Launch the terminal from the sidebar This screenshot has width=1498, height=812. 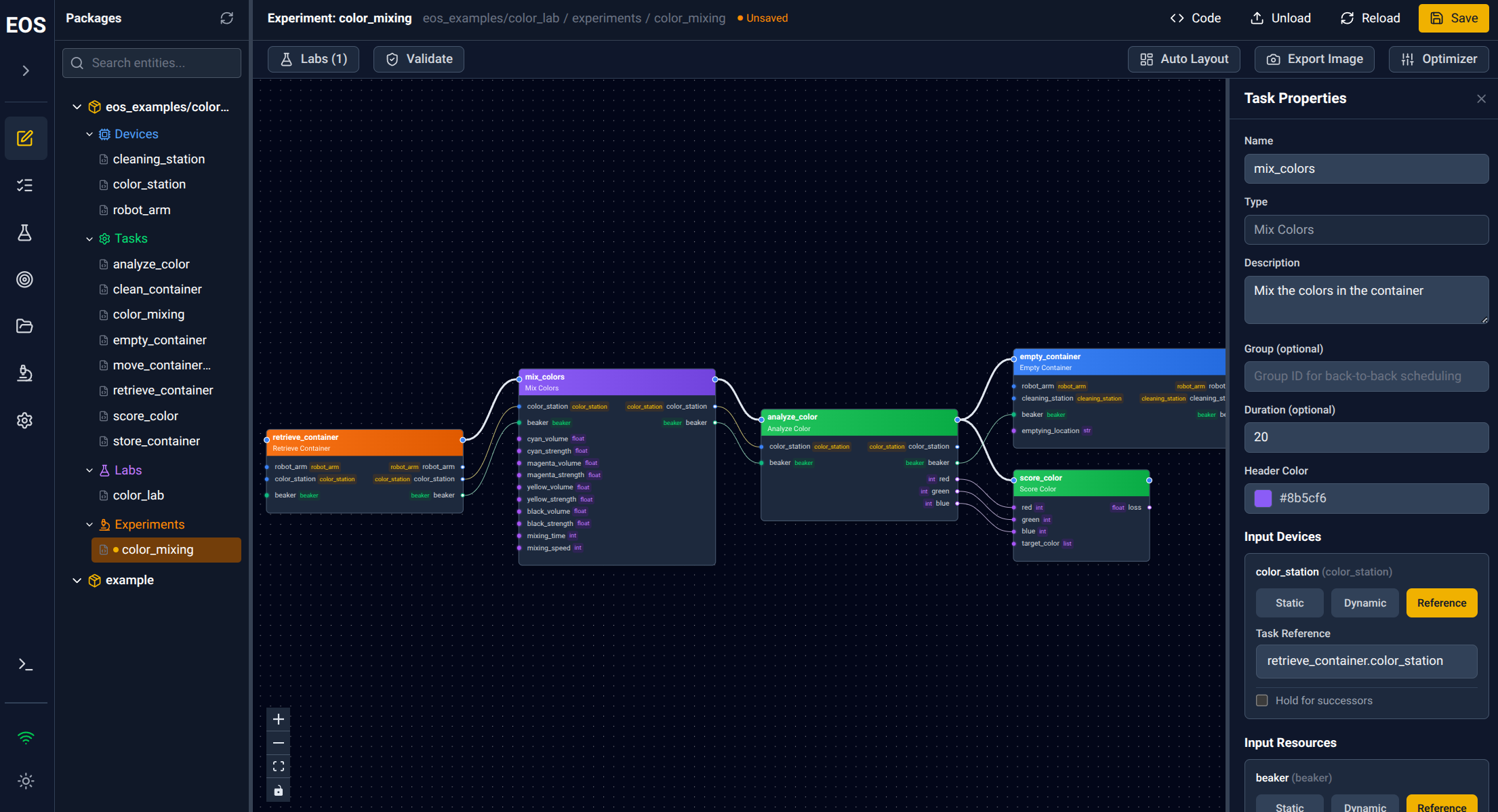(x=25, y=664)
